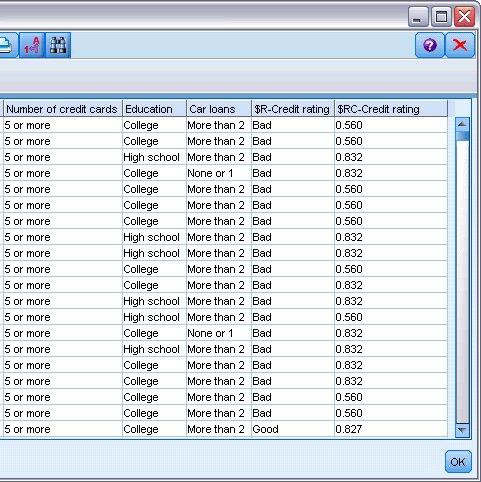The height and width of the screenshot is (482, 481).
Task: Select the Education column header
Action: pyautogui.click(x=154, y=109)
